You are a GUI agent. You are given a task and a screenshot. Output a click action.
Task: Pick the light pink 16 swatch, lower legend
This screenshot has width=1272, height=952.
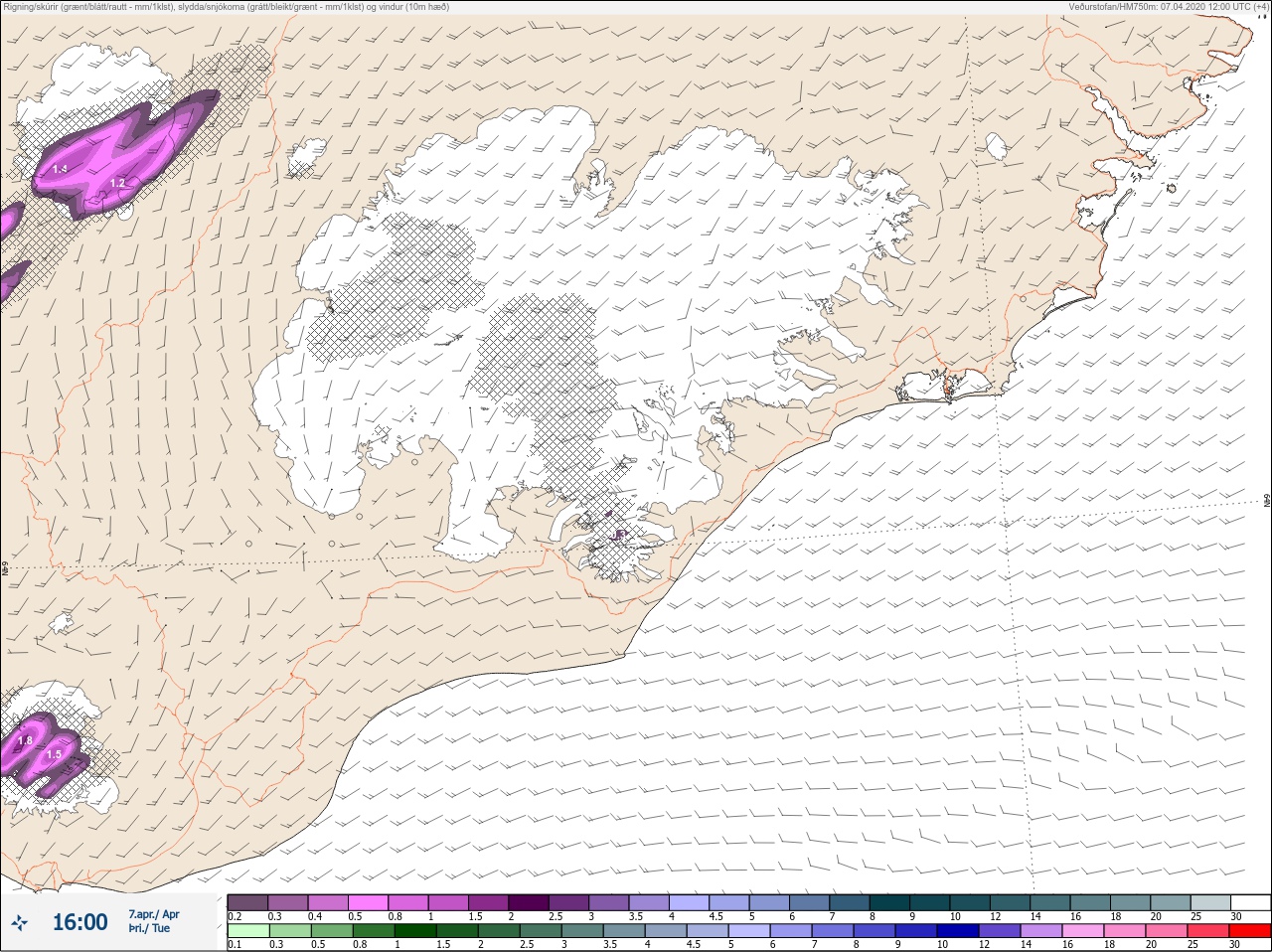coord(1083,931)
